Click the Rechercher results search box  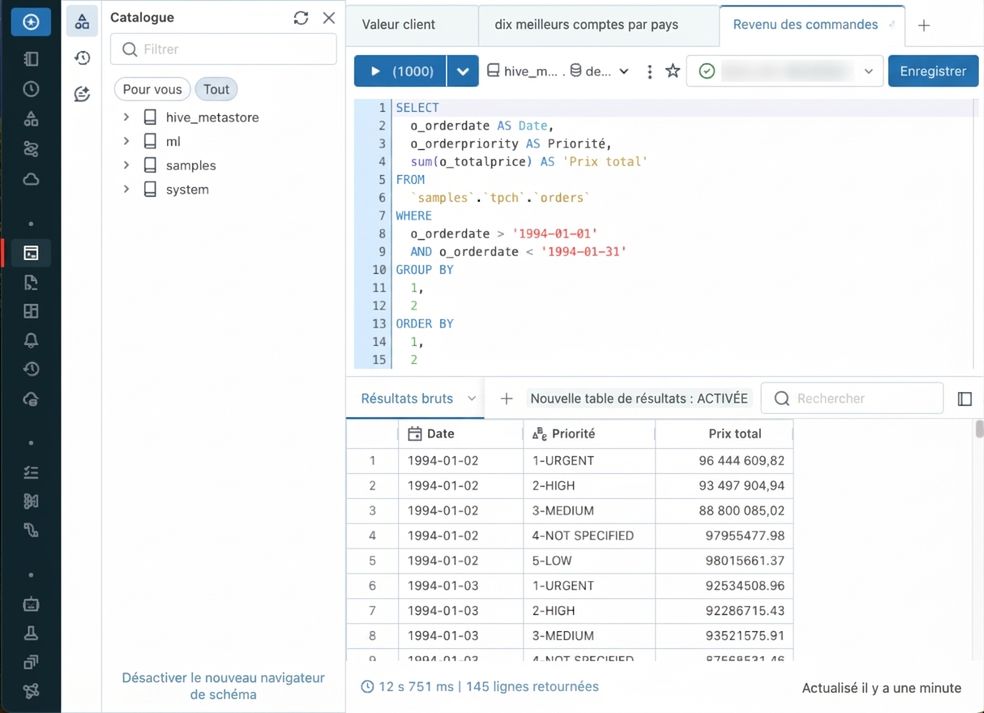[852, 399]
